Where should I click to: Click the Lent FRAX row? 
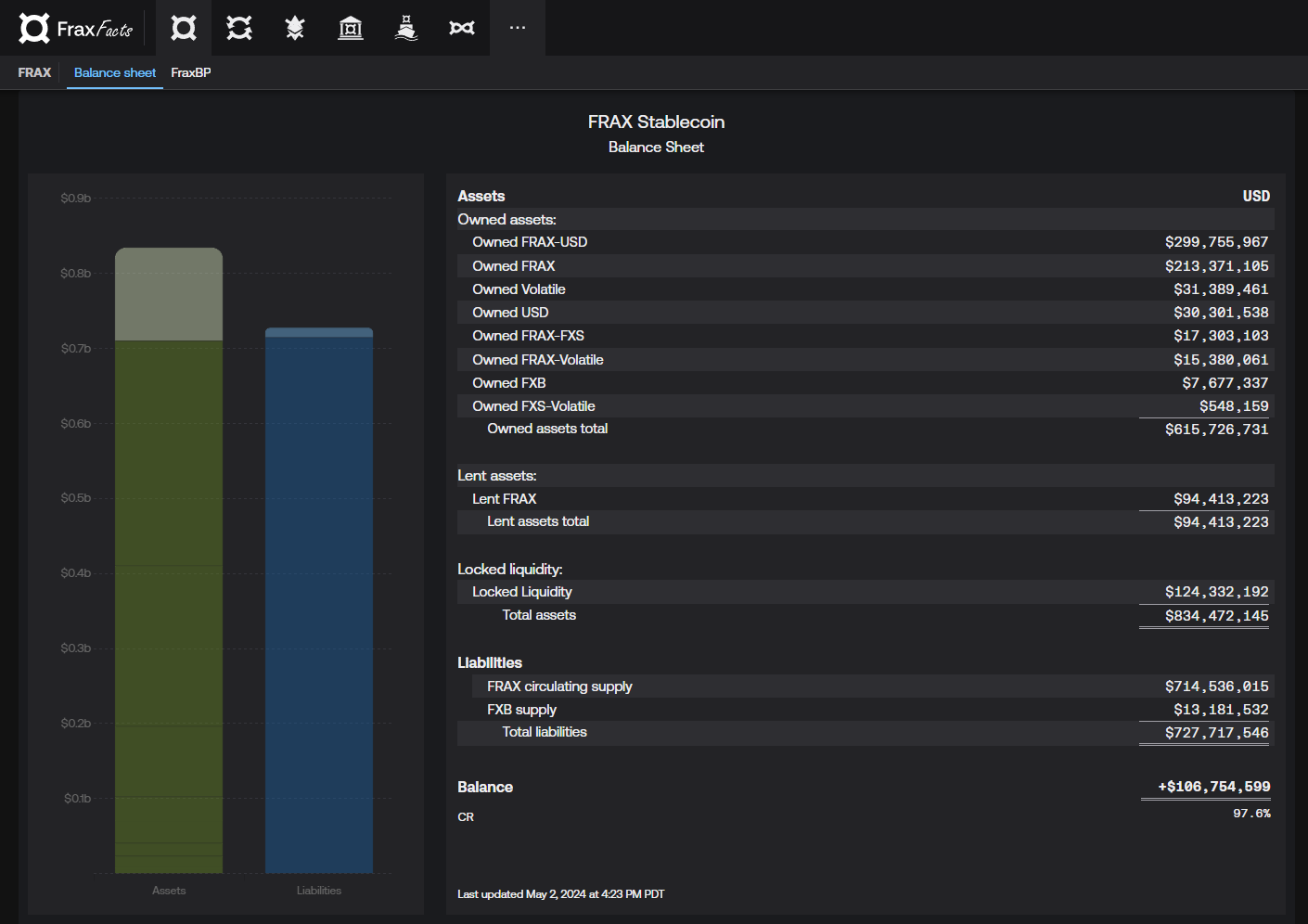click(505, 499)
